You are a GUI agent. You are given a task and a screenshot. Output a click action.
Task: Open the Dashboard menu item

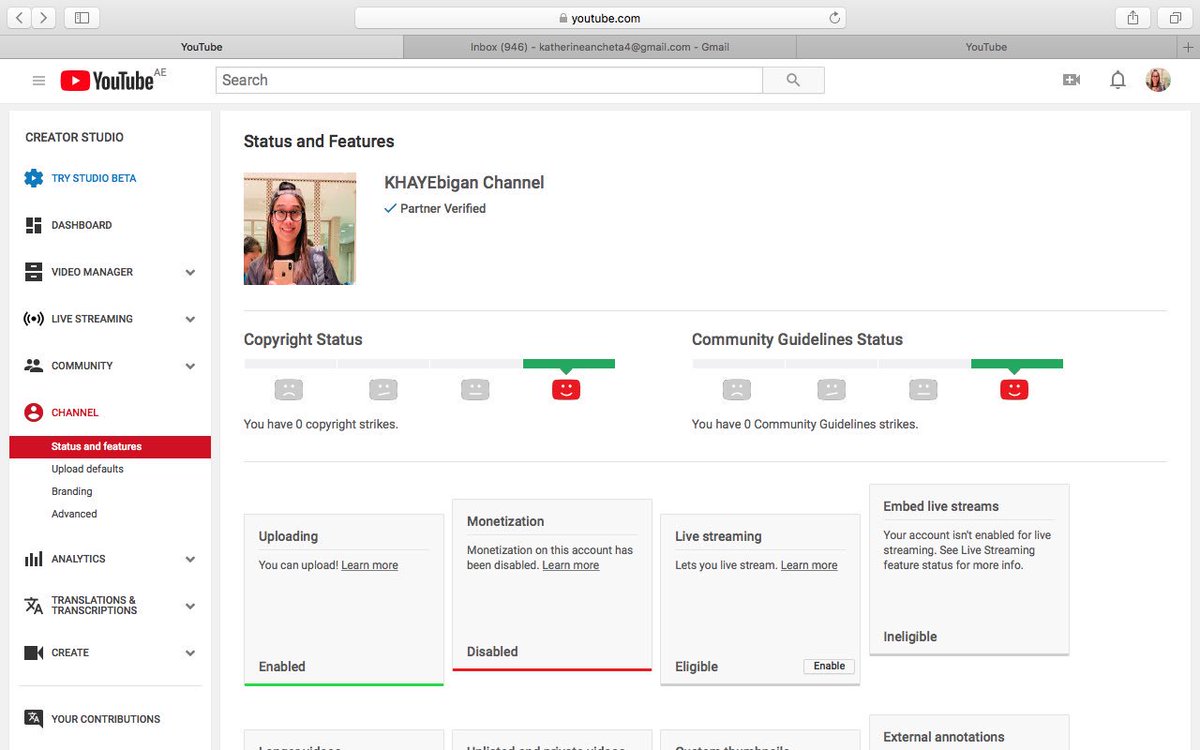coord(82,225)
